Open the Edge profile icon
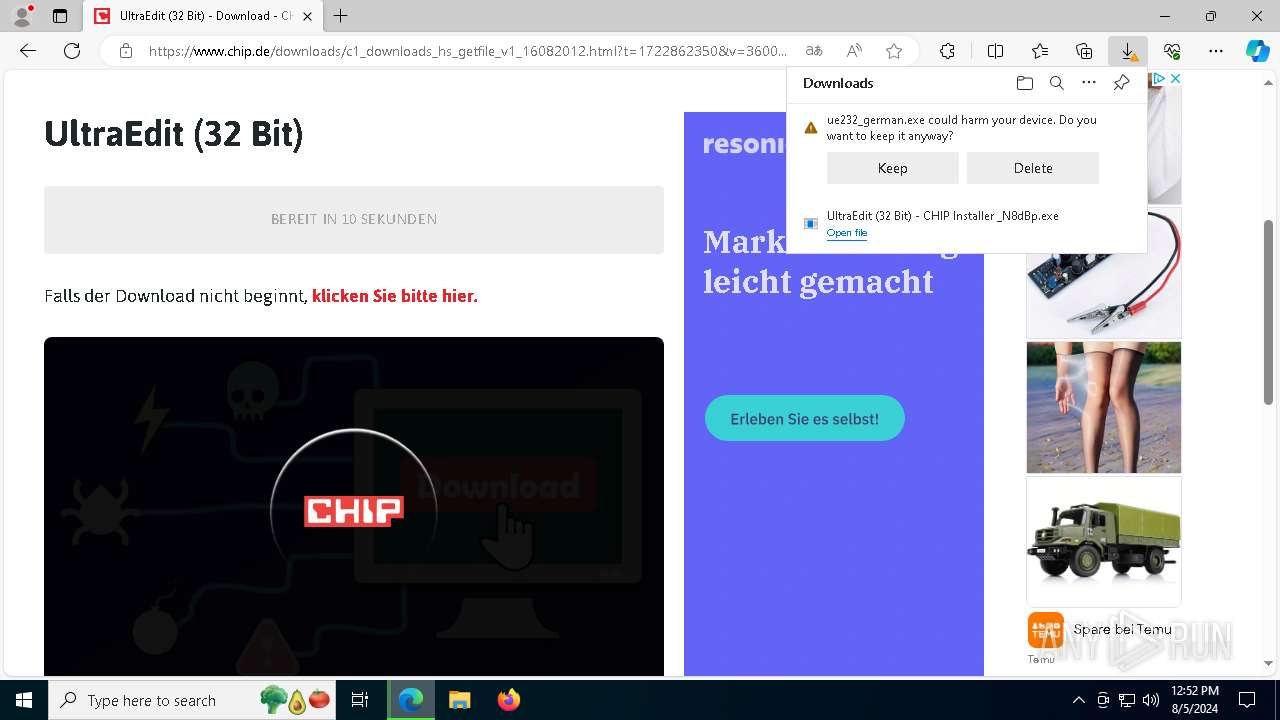Screen dimensions: 1280x720 point(22,16)
